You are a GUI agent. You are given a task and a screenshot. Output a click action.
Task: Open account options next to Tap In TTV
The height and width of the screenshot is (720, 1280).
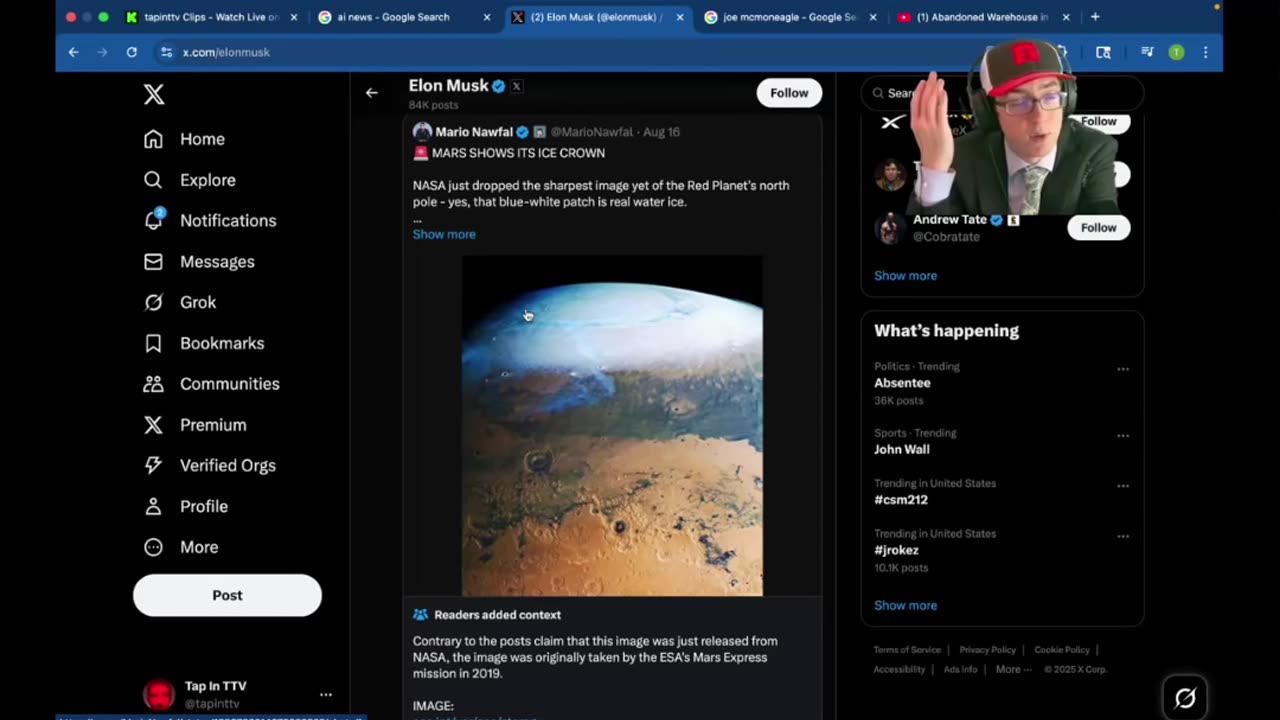tap(325, 694)
